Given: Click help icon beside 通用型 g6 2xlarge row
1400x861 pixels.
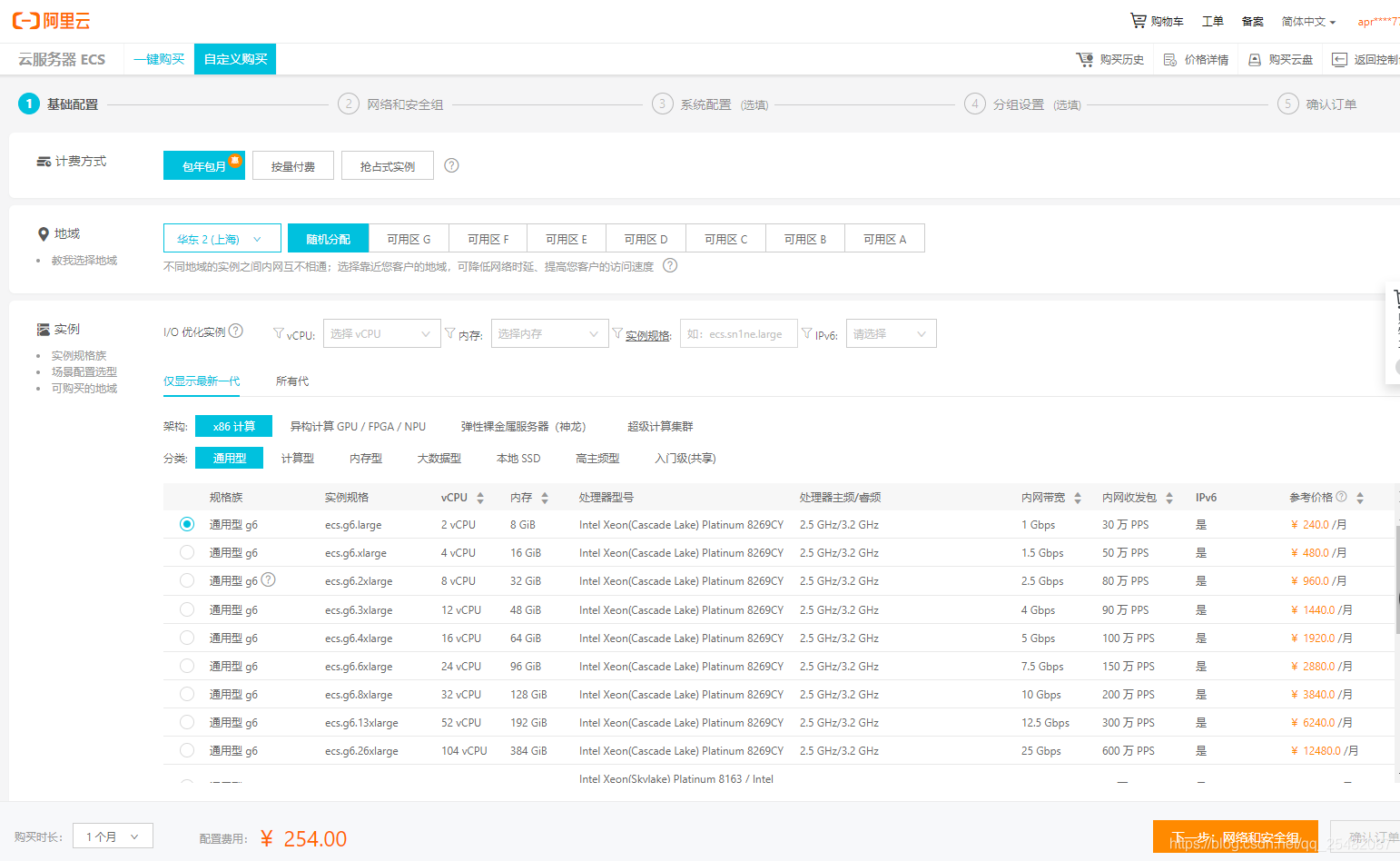Looking at the screenshot, I should coord(269,579).
